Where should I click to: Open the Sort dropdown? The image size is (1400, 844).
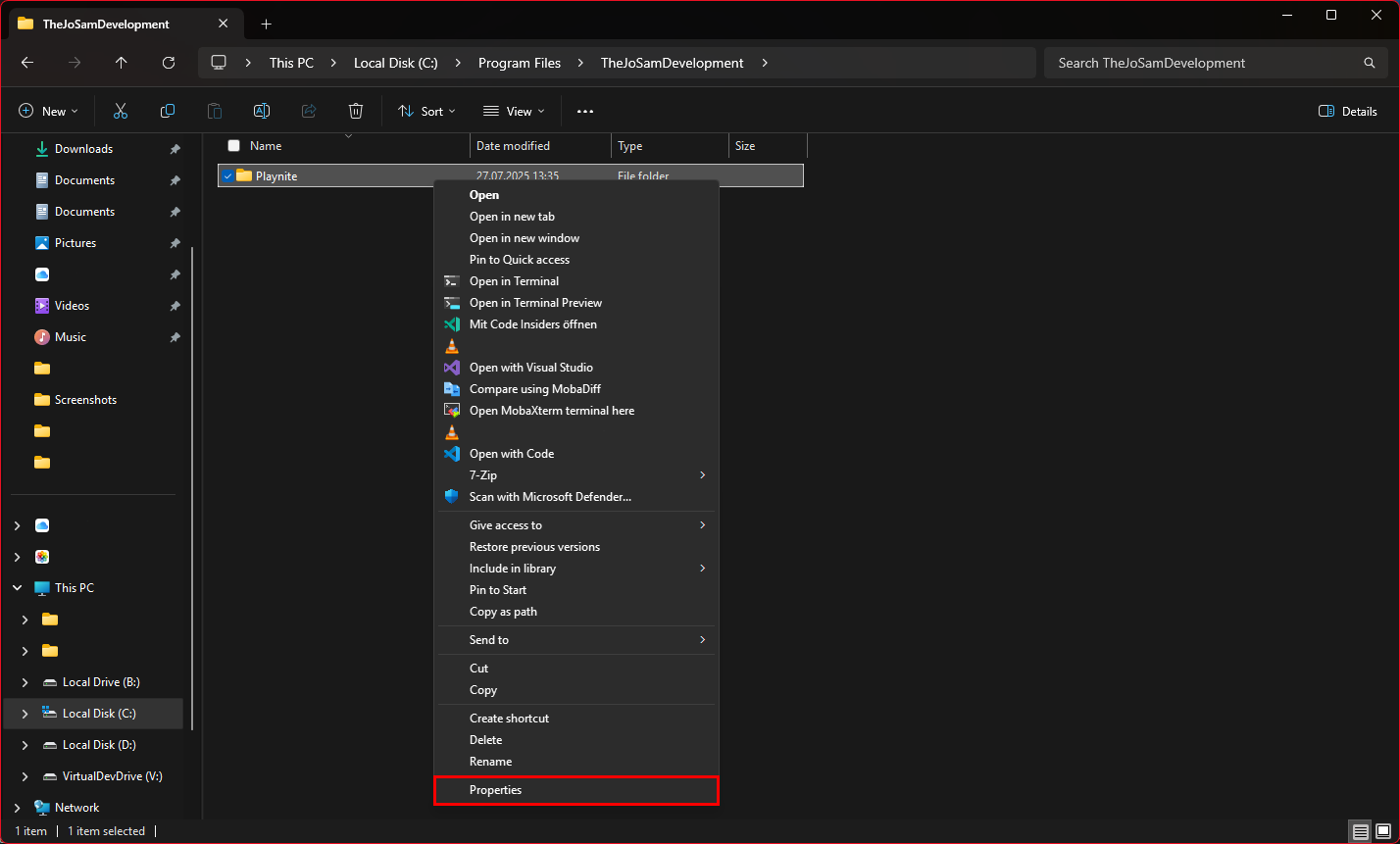pyautogui.click(x=425, y=111)
